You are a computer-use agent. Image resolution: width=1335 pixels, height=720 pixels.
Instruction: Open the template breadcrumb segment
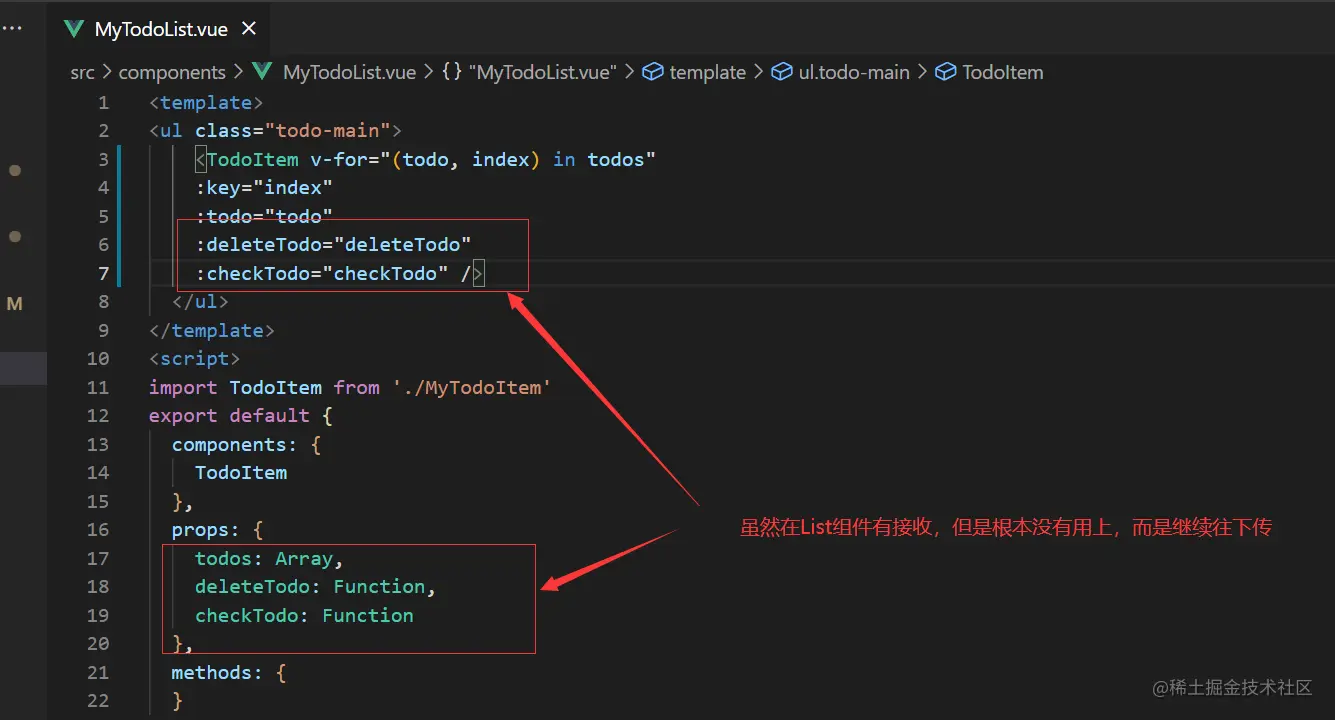pyautogui.click(x=708, y=72)
